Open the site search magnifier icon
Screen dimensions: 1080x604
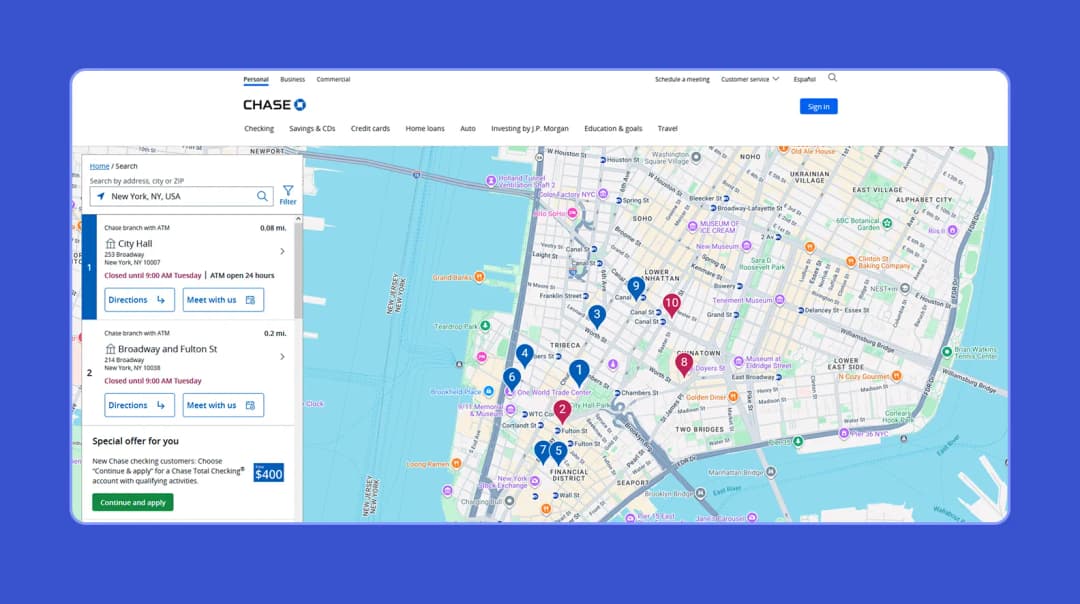[x=832, y=78]
